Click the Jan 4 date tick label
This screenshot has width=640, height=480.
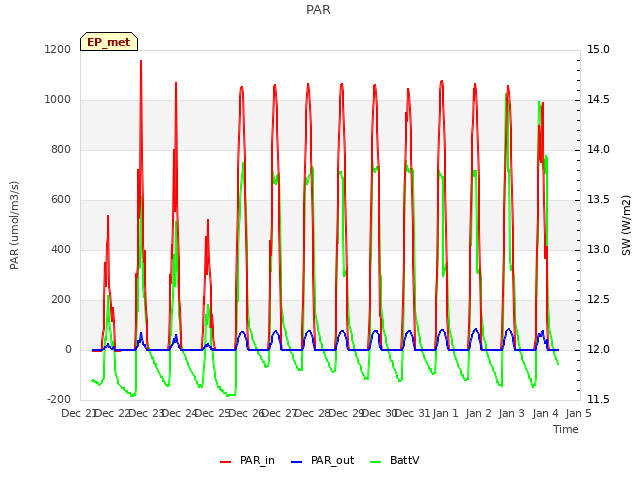545,413
